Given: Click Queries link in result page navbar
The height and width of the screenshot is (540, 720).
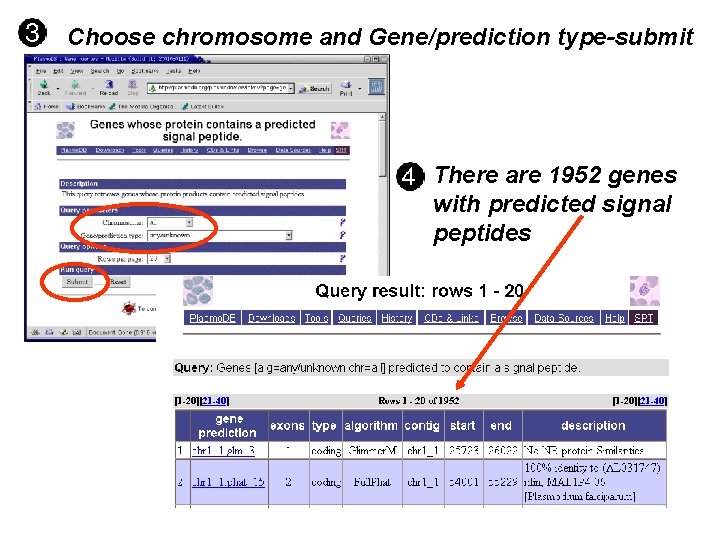Looking at the screenshot, I should coord(354,318).
